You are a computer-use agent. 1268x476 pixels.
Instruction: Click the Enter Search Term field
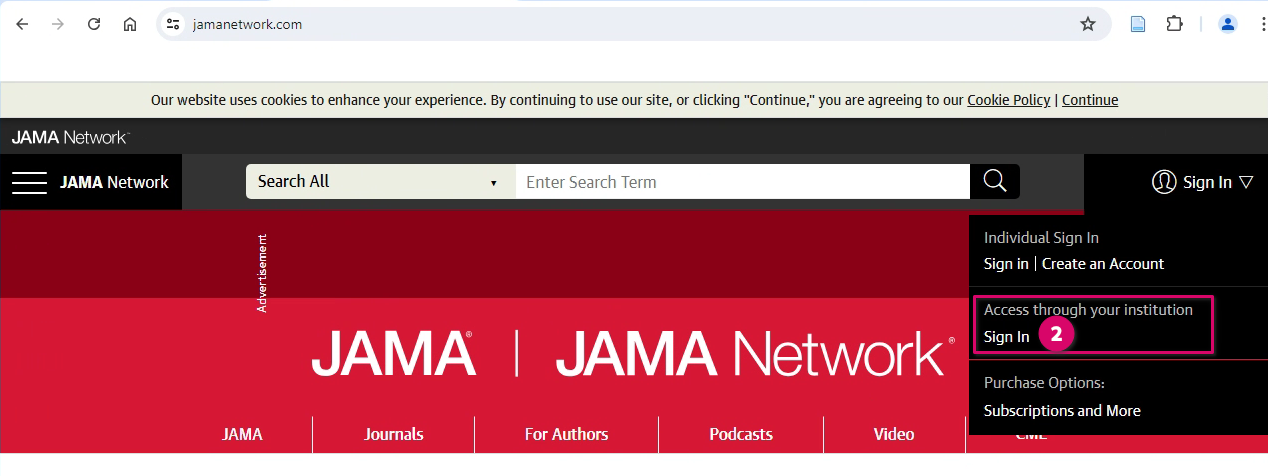point(742,182)
